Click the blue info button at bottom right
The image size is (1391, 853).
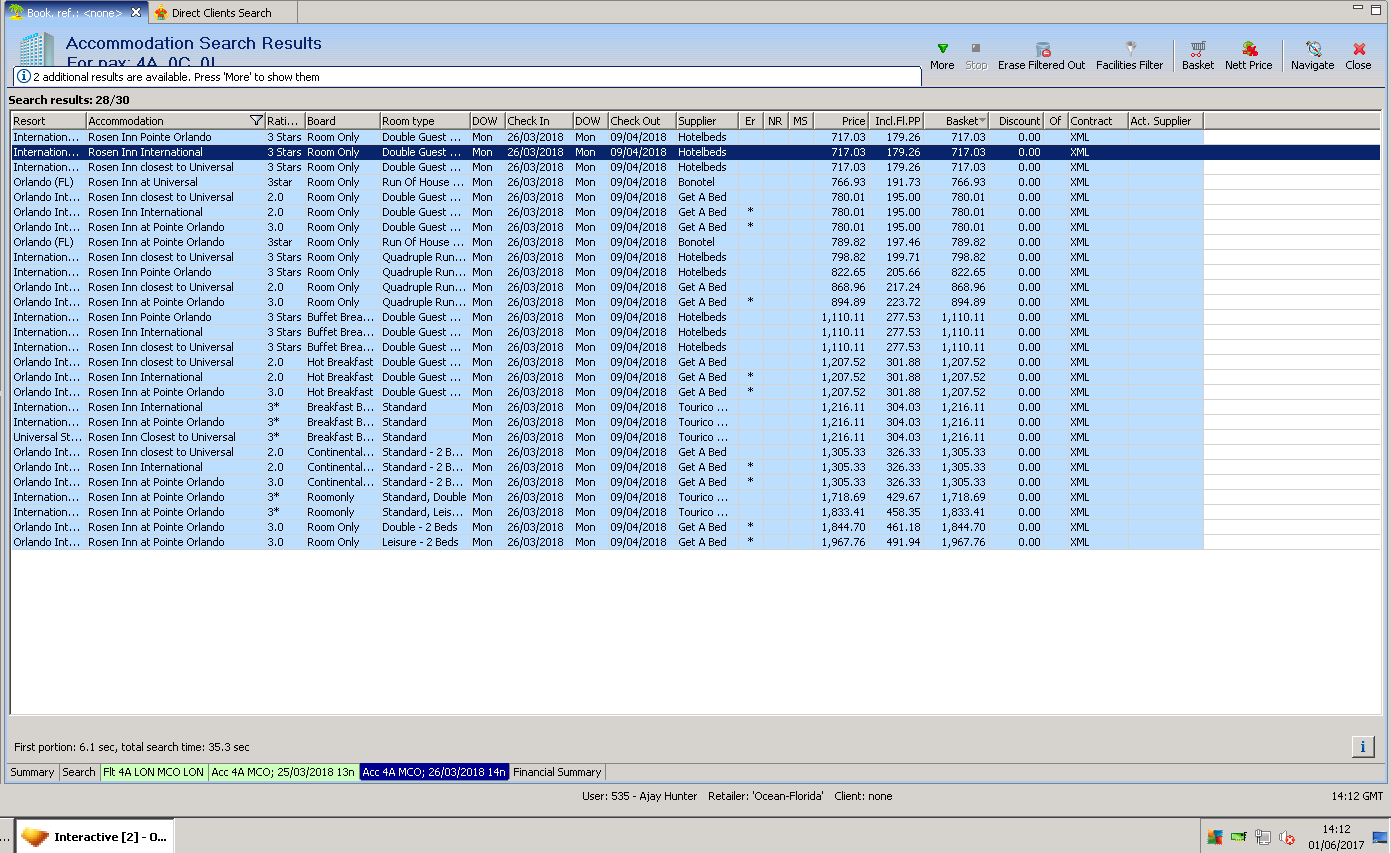(x=1362, y=746)
